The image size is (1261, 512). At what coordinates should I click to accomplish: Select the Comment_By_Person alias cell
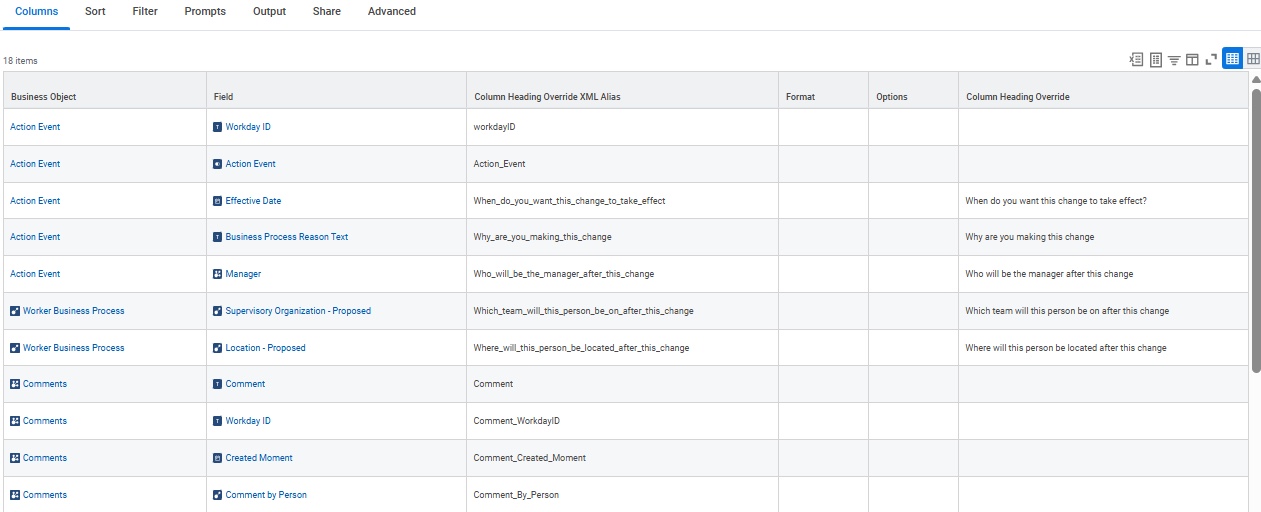(622, 495)
